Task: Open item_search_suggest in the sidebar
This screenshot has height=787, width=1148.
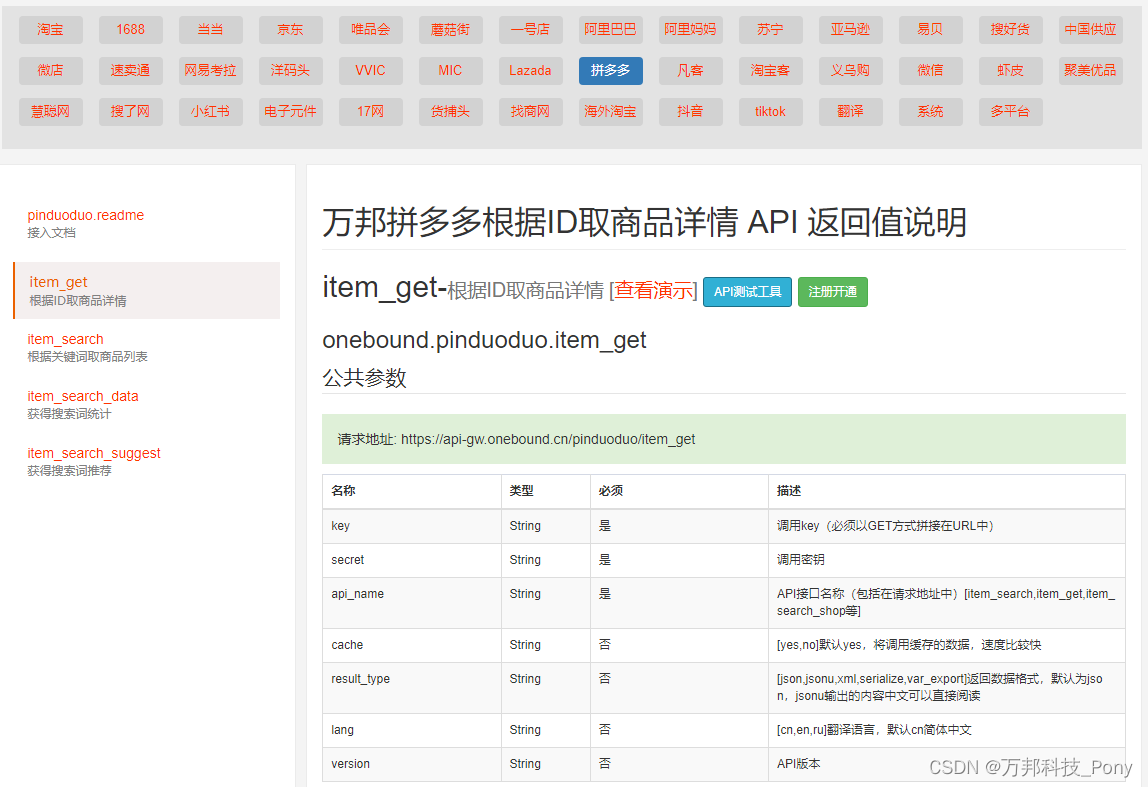Action: (x=94, y=453)
